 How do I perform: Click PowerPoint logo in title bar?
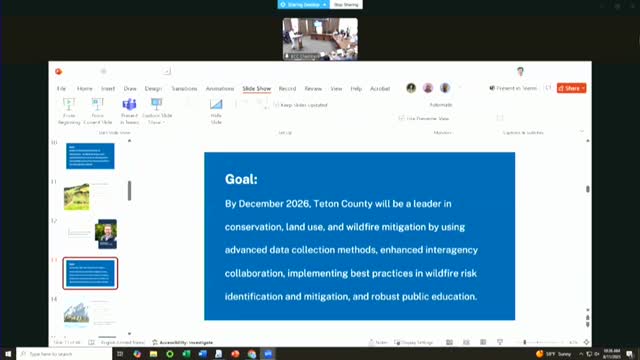[x=59, y=71]
